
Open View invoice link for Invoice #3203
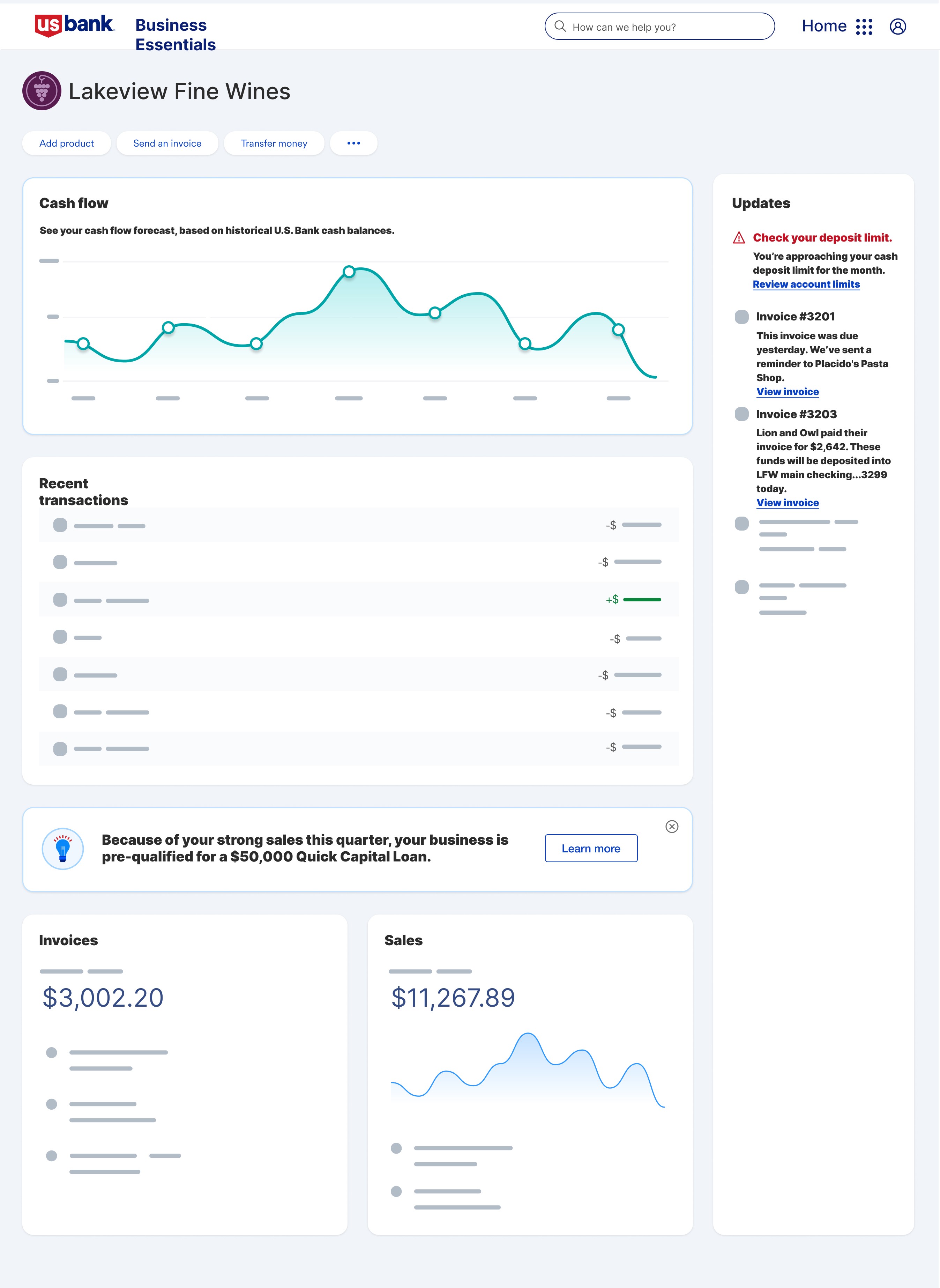tap(787, 503)
